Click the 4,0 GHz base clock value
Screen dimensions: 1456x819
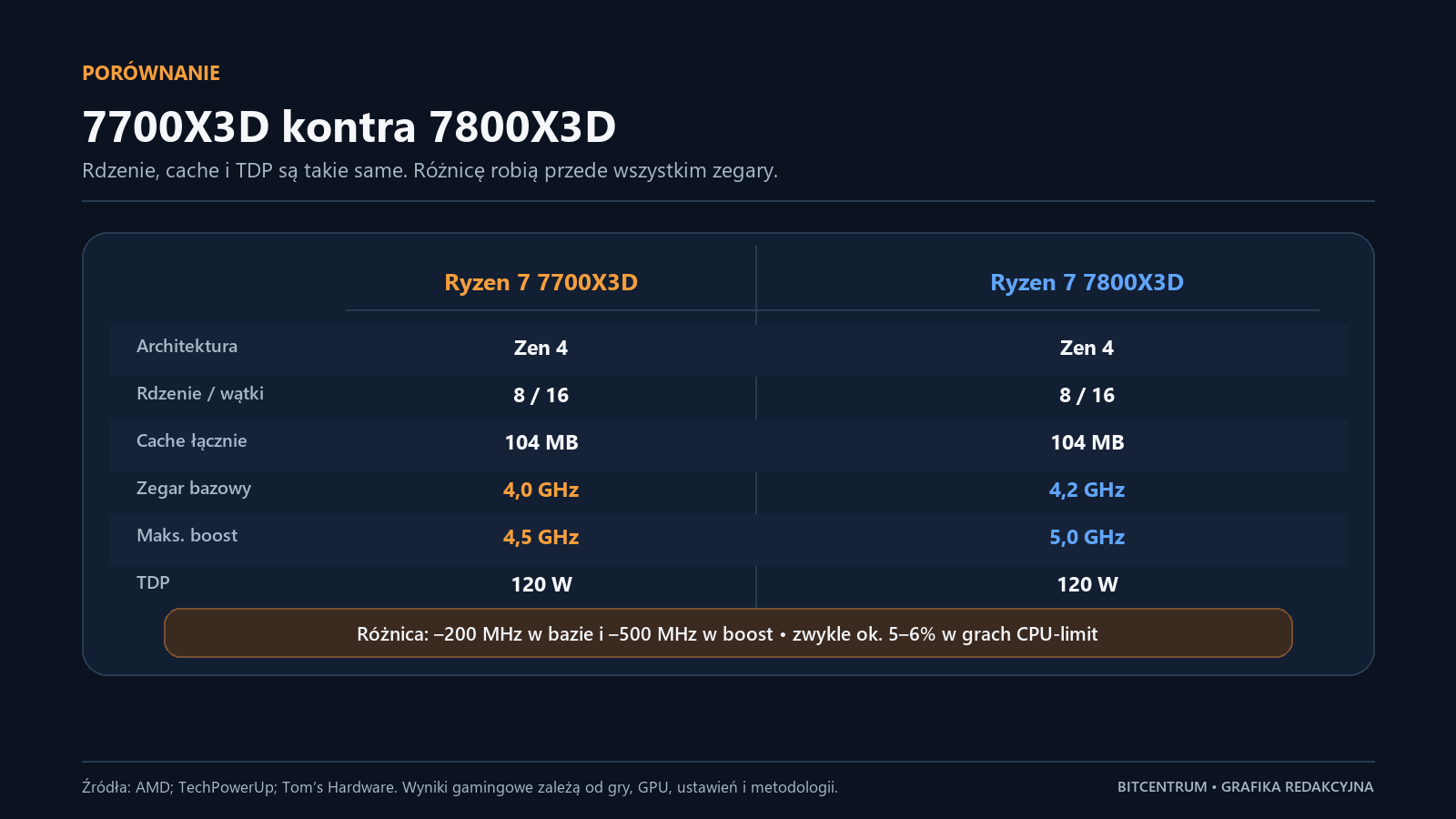coord(541,490)
